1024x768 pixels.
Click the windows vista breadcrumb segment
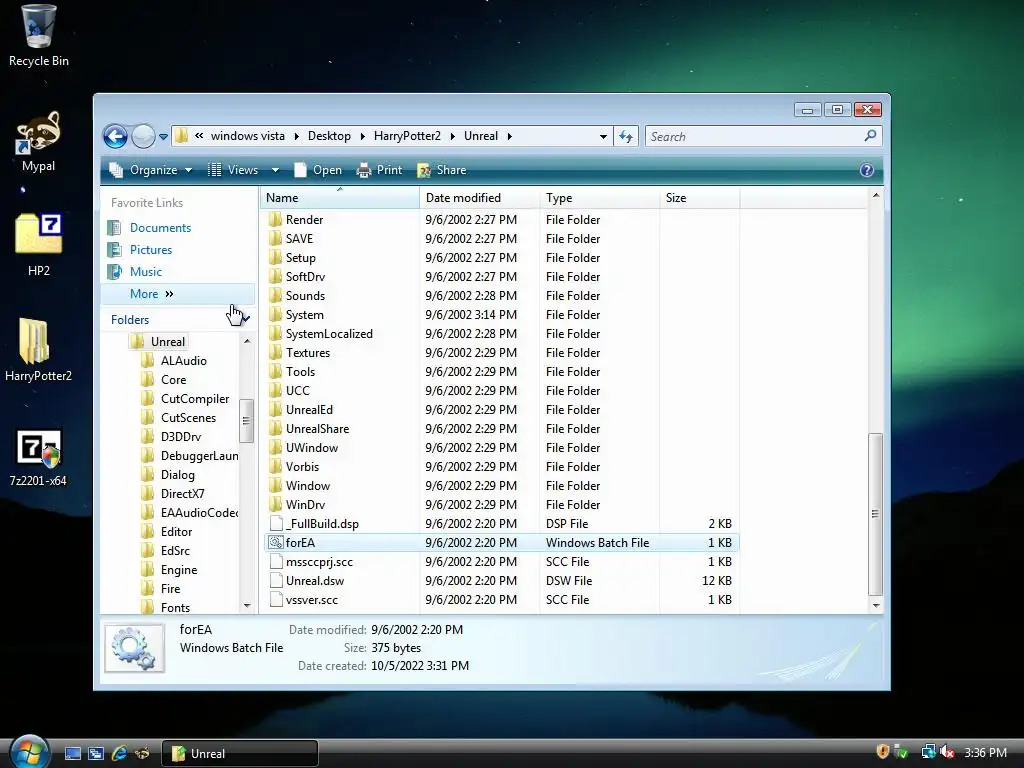tap(248, 136)
